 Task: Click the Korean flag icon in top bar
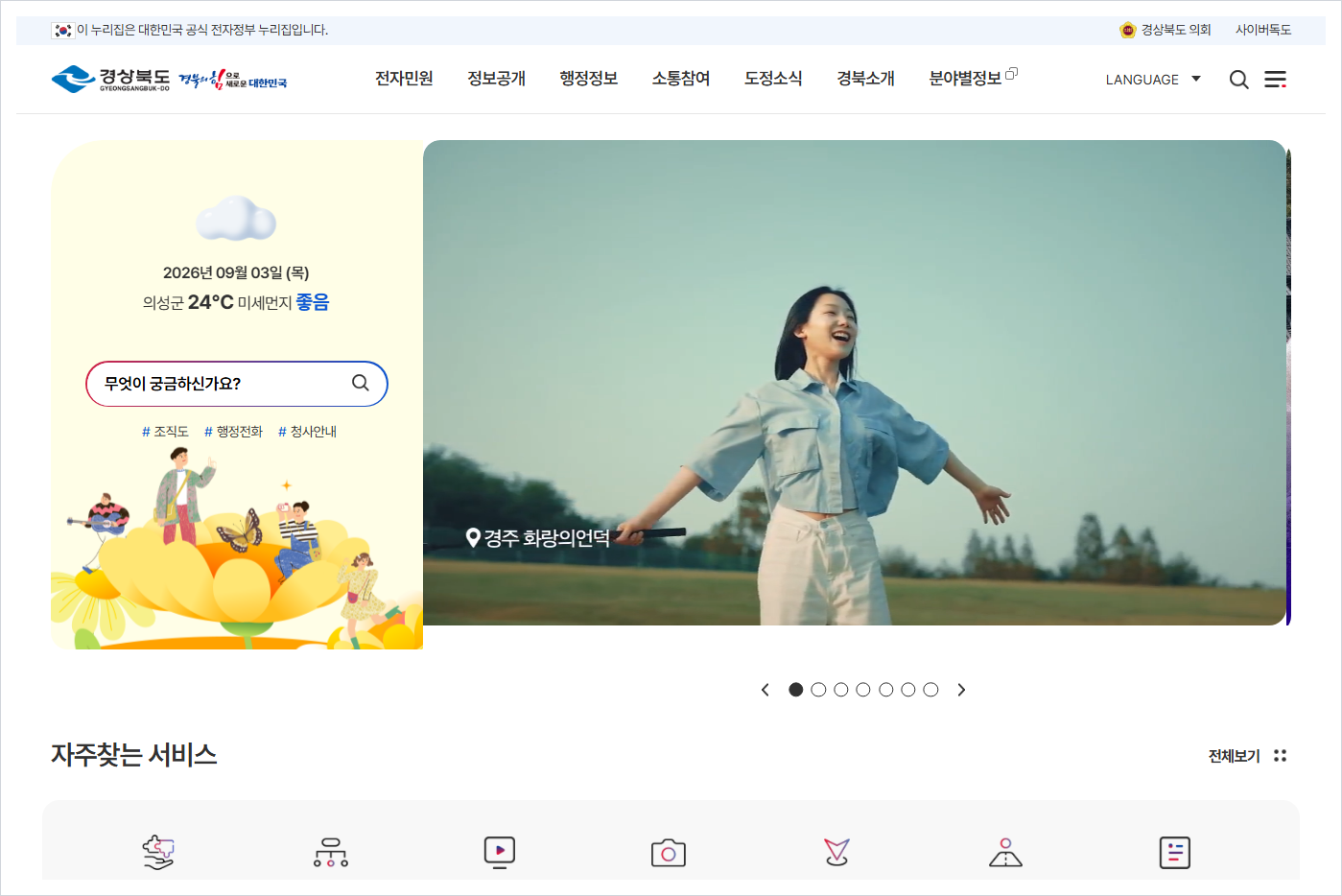63,31
